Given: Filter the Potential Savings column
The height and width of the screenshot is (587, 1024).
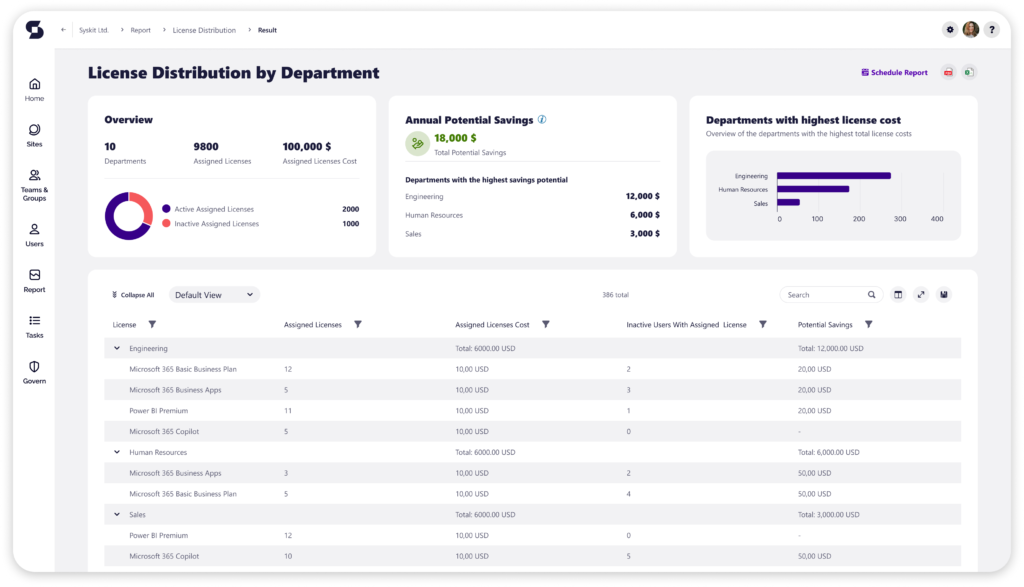Looking at the screenshot, I should pyautogui.click(x=868, y=325).
